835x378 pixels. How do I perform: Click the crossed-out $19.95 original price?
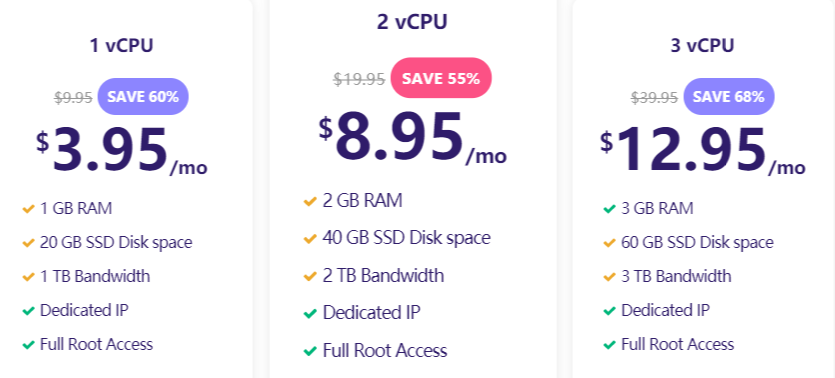359,79
